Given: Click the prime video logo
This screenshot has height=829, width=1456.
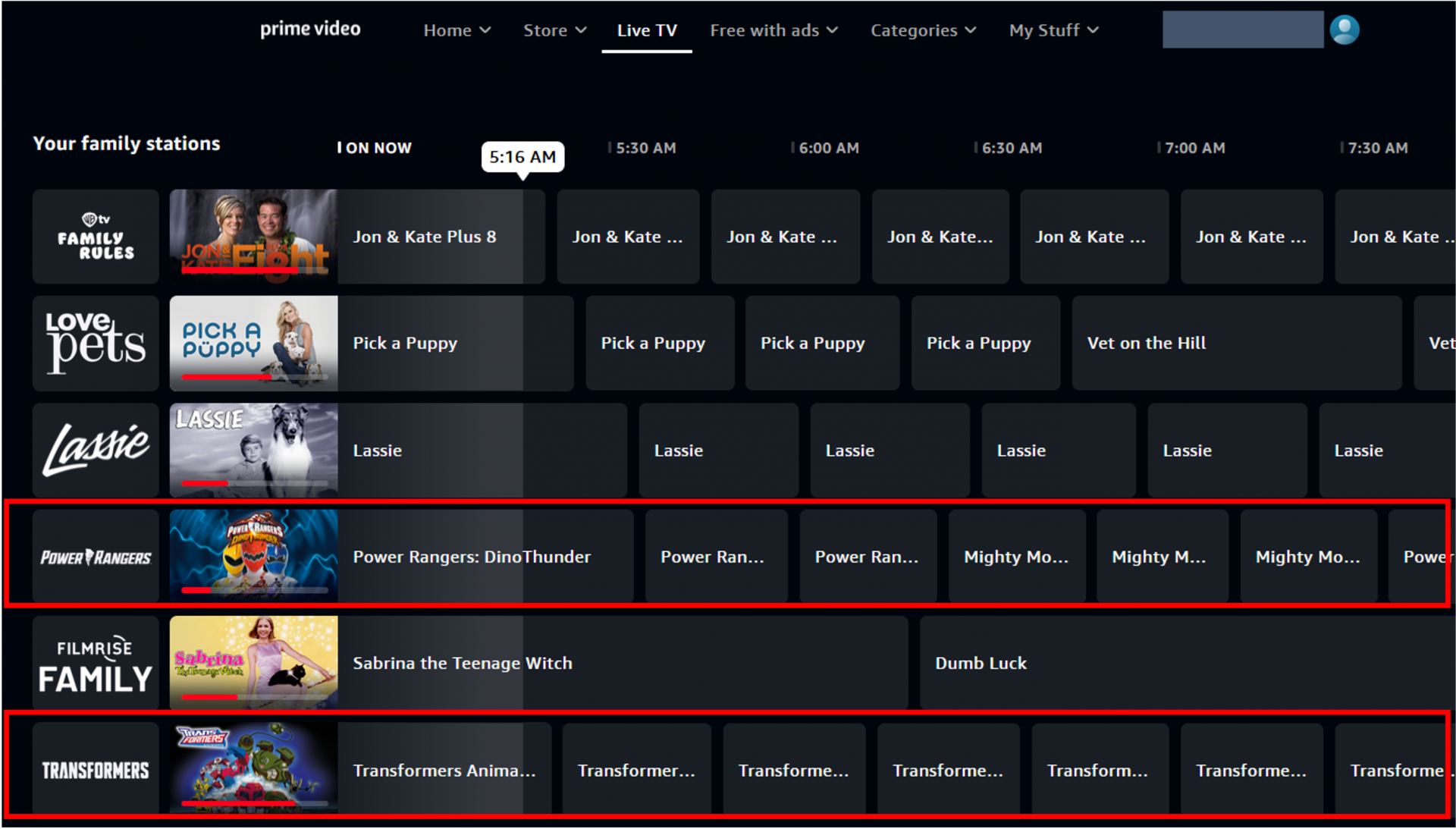Looking at the screenshot, I should (310, 30).
